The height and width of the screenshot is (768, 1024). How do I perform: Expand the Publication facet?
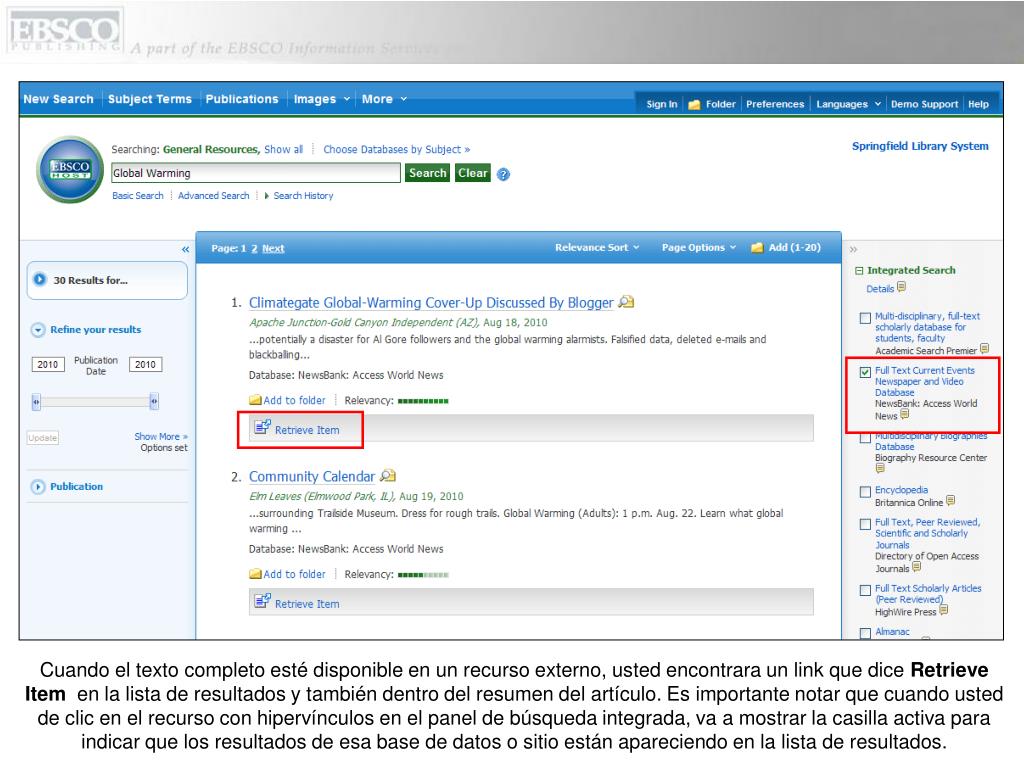38,487
